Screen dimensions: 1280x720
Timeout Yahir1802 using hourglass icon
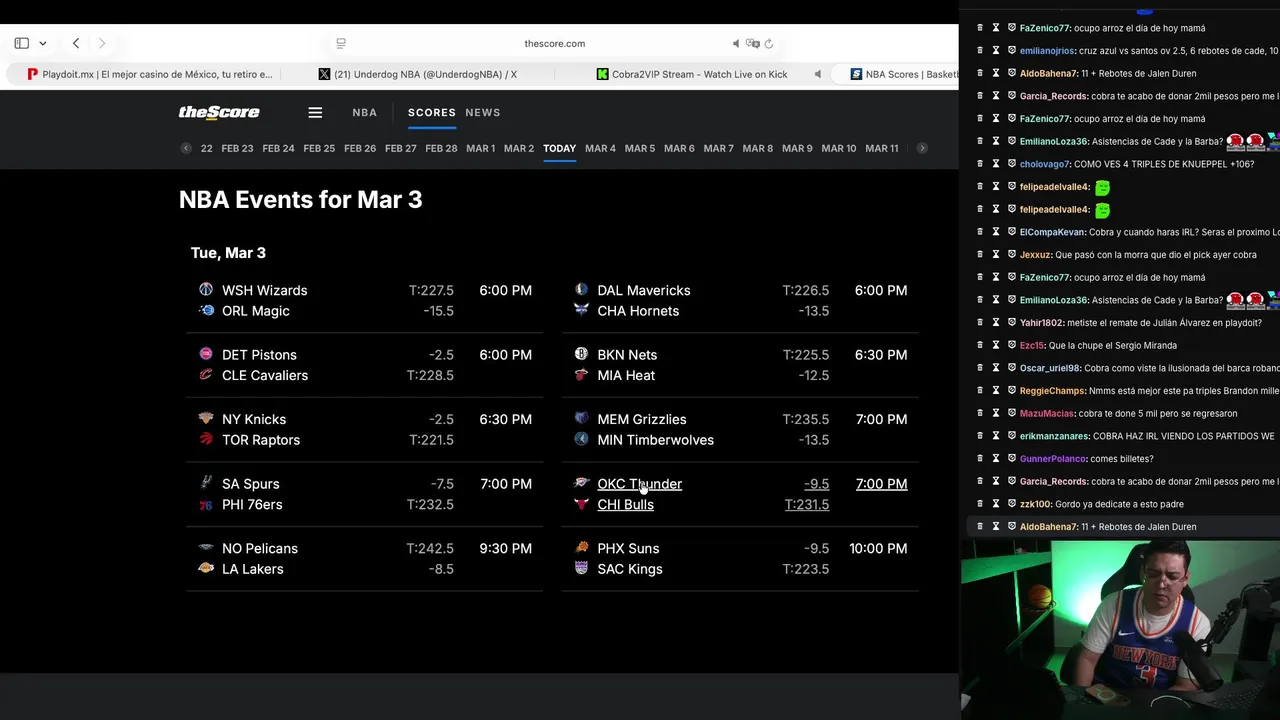(x=996, y=322)
